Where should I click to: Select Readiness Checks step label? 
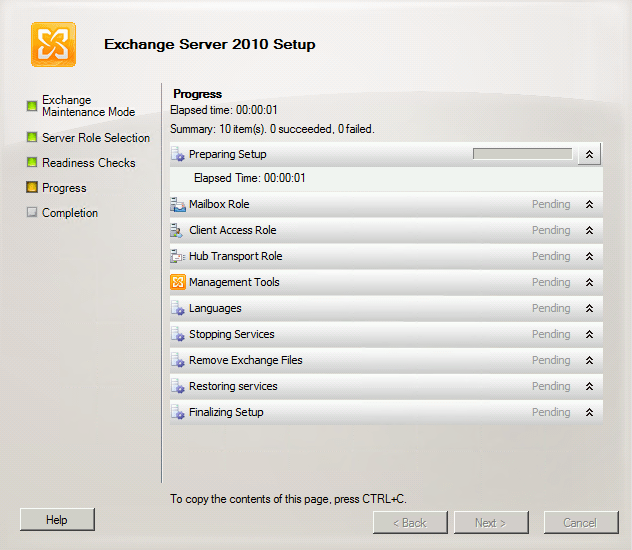[x=89, y=163]
